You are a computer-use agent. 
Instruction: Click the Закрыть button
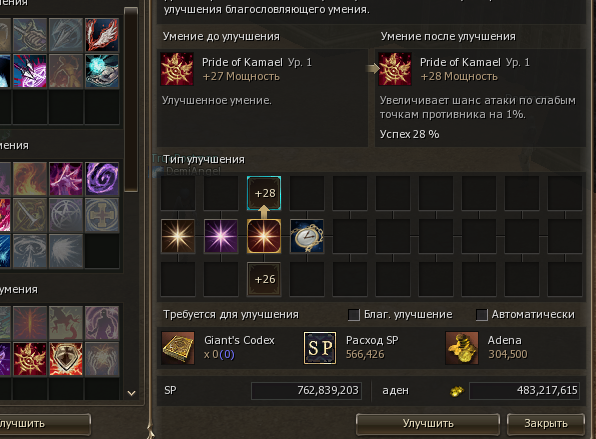[x=546, y=423]
